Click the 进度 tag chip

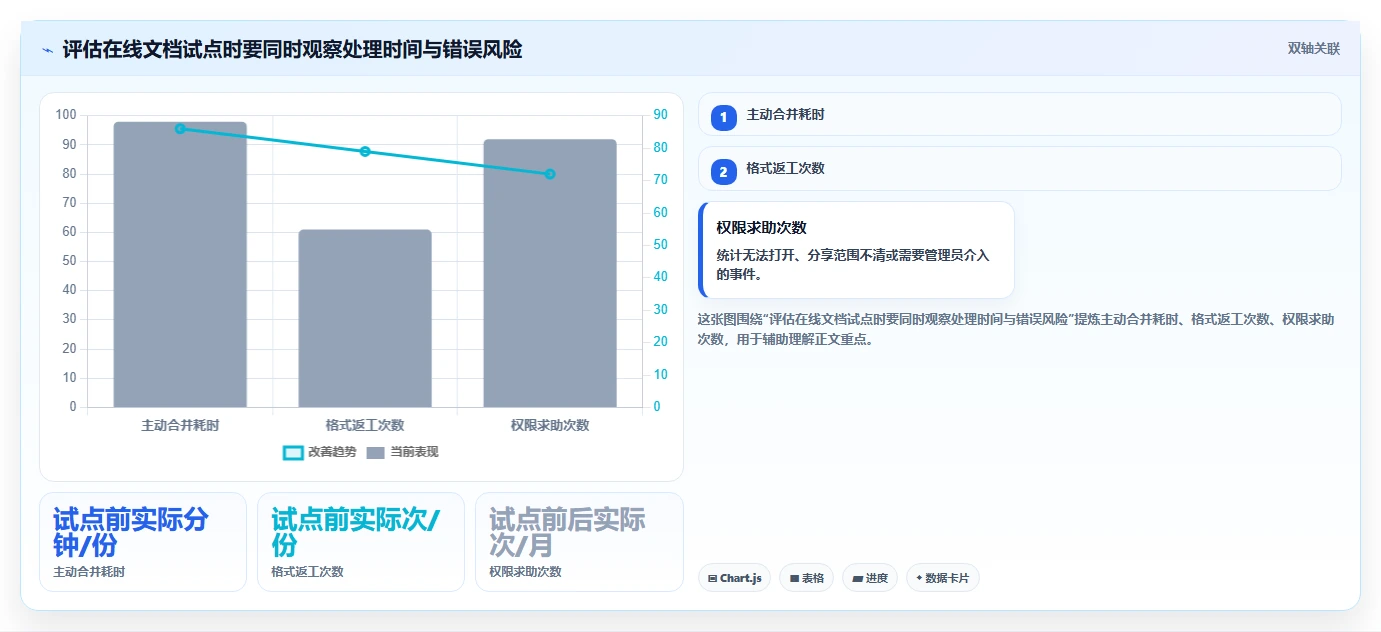[870, 578]
